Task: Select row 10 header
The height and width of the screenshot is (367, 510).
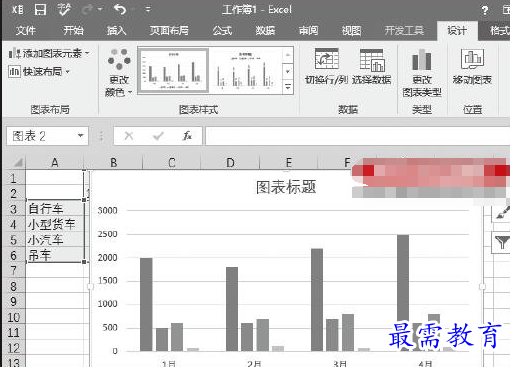Action: (x=13, y=317)
